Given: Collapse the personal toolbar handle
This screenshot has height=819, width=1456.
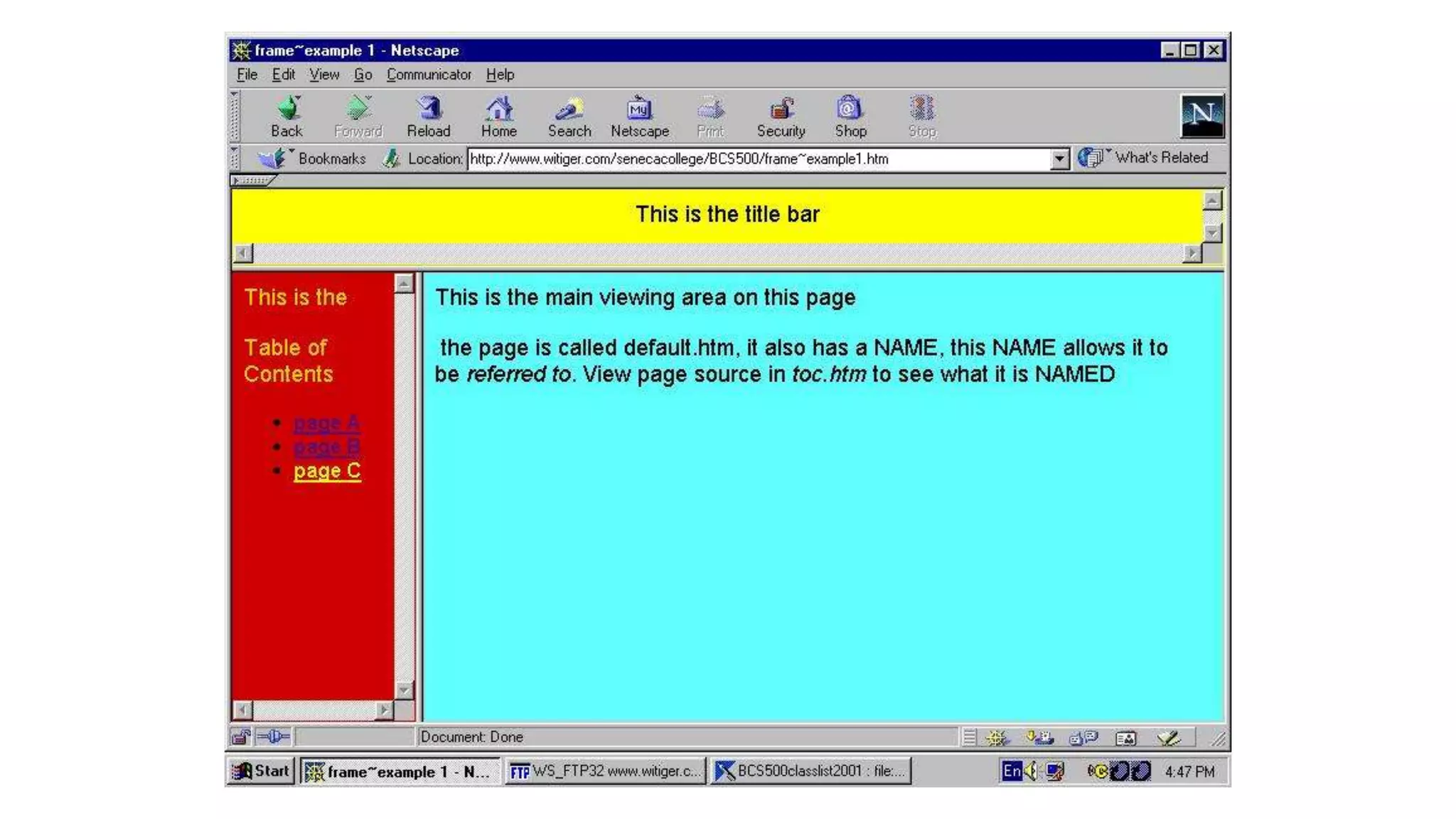Looking at the screenshot, I should 252,181.
